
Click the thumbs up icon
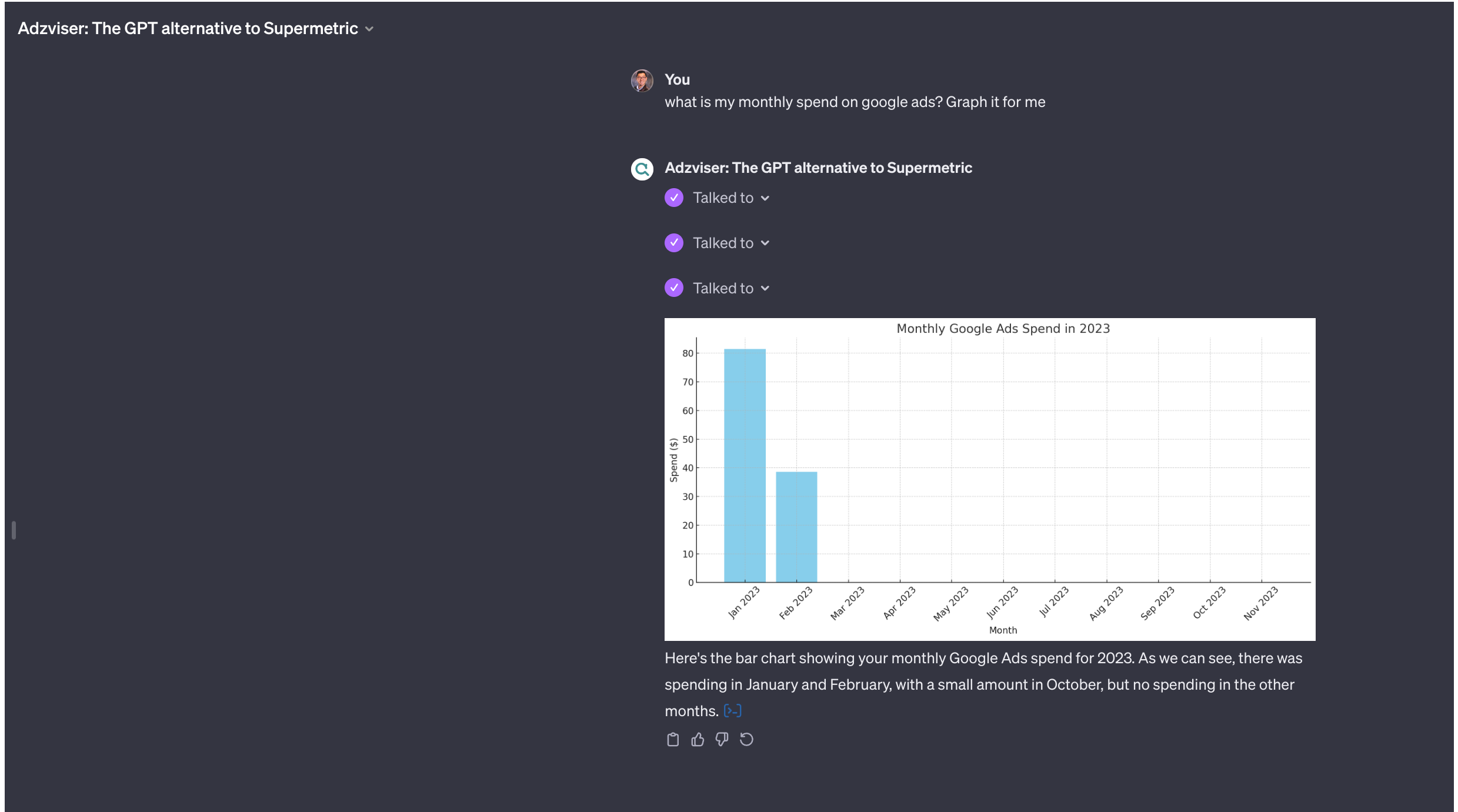(x=698, y=740)
